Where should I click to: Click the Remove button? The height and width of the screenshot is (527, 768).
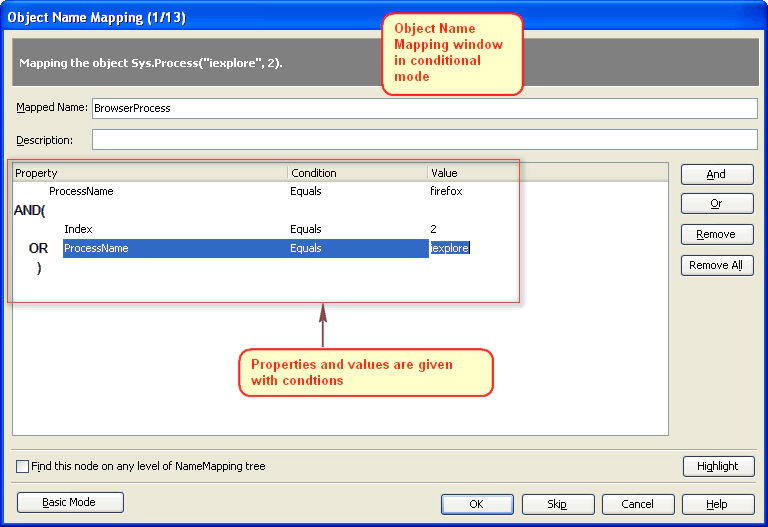[717, 234]
